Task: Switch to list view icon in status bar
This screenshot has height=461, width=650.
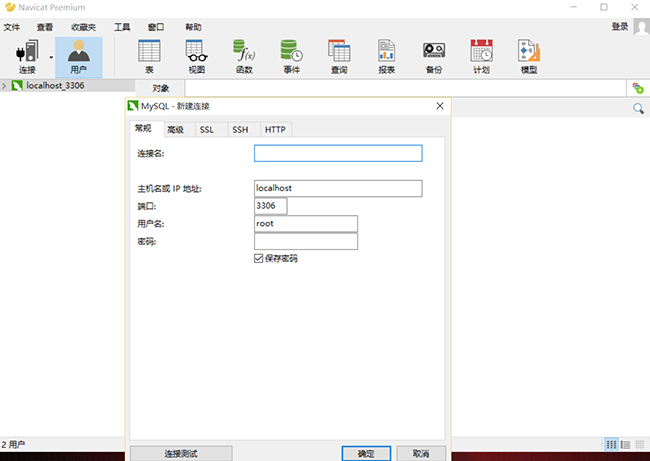Action: (x=611, y=445)
